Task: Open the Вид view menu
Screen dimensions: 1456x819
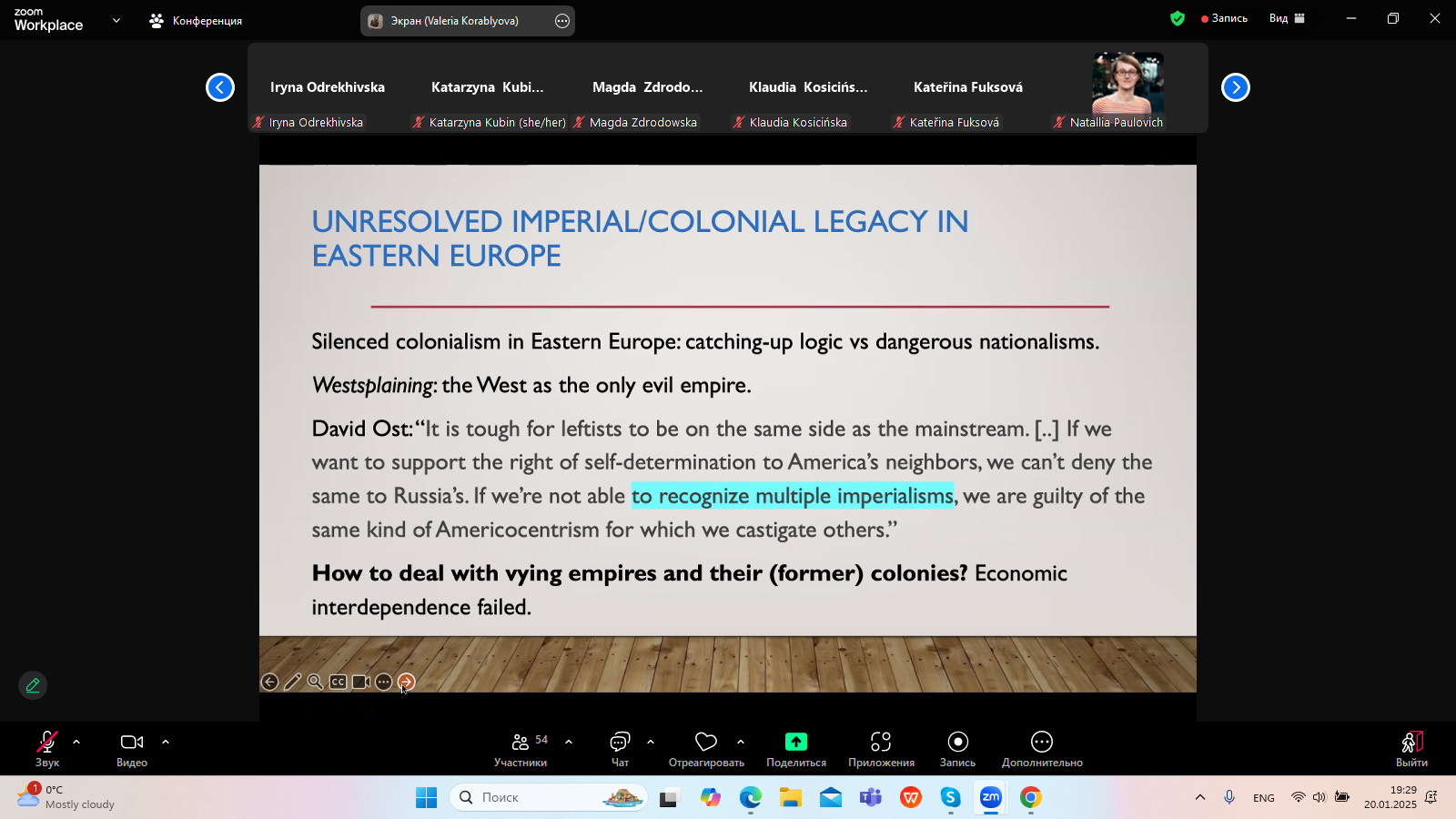Action: pos(1287,18)
